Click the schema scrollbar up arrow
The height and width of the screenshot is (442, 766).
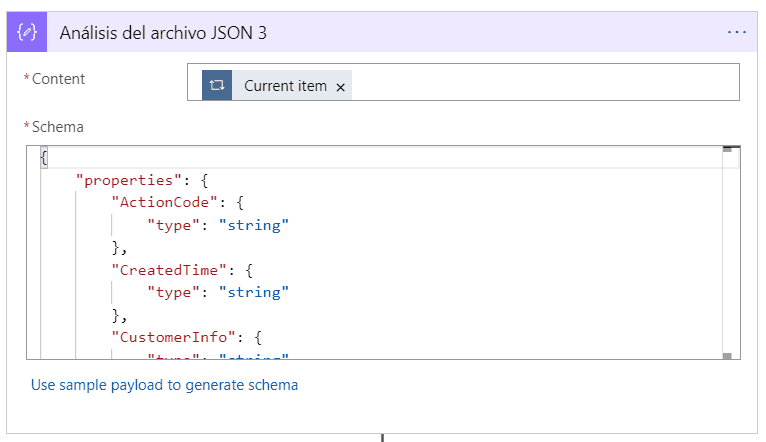[727, 149]
